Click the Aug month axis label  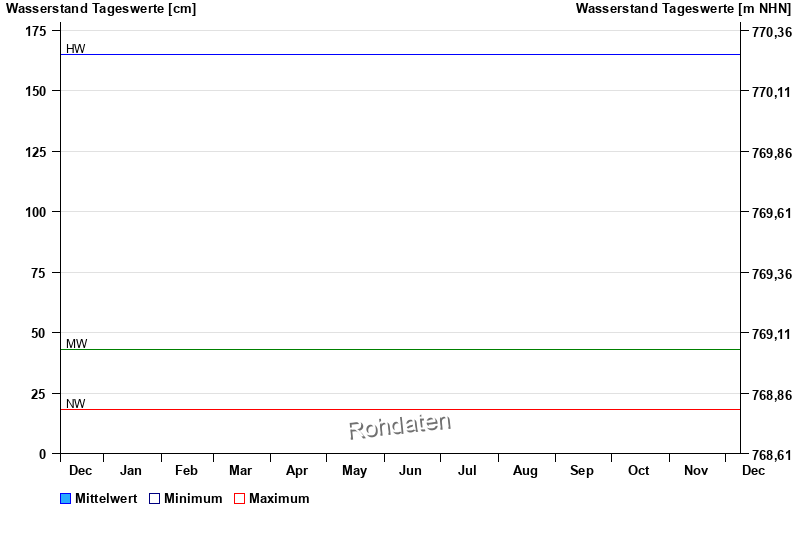tap(525, 471)
